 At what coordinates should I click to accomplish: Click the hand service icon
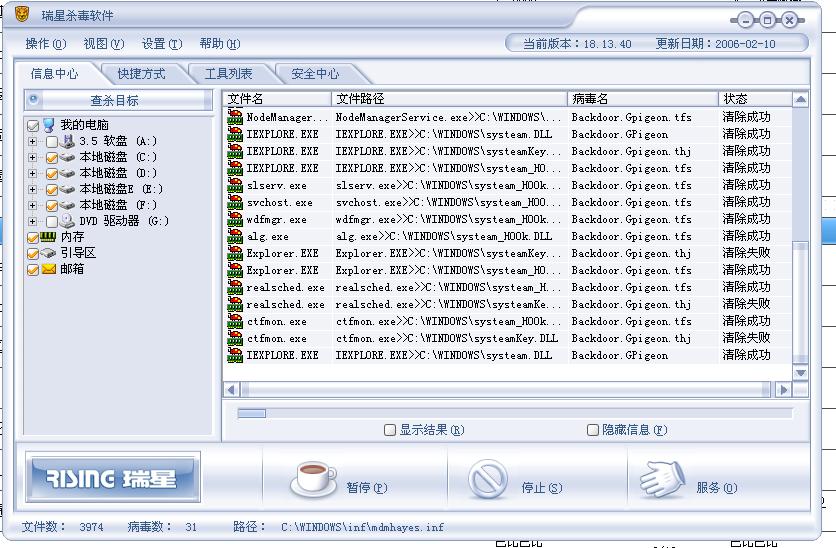(663, 479)
